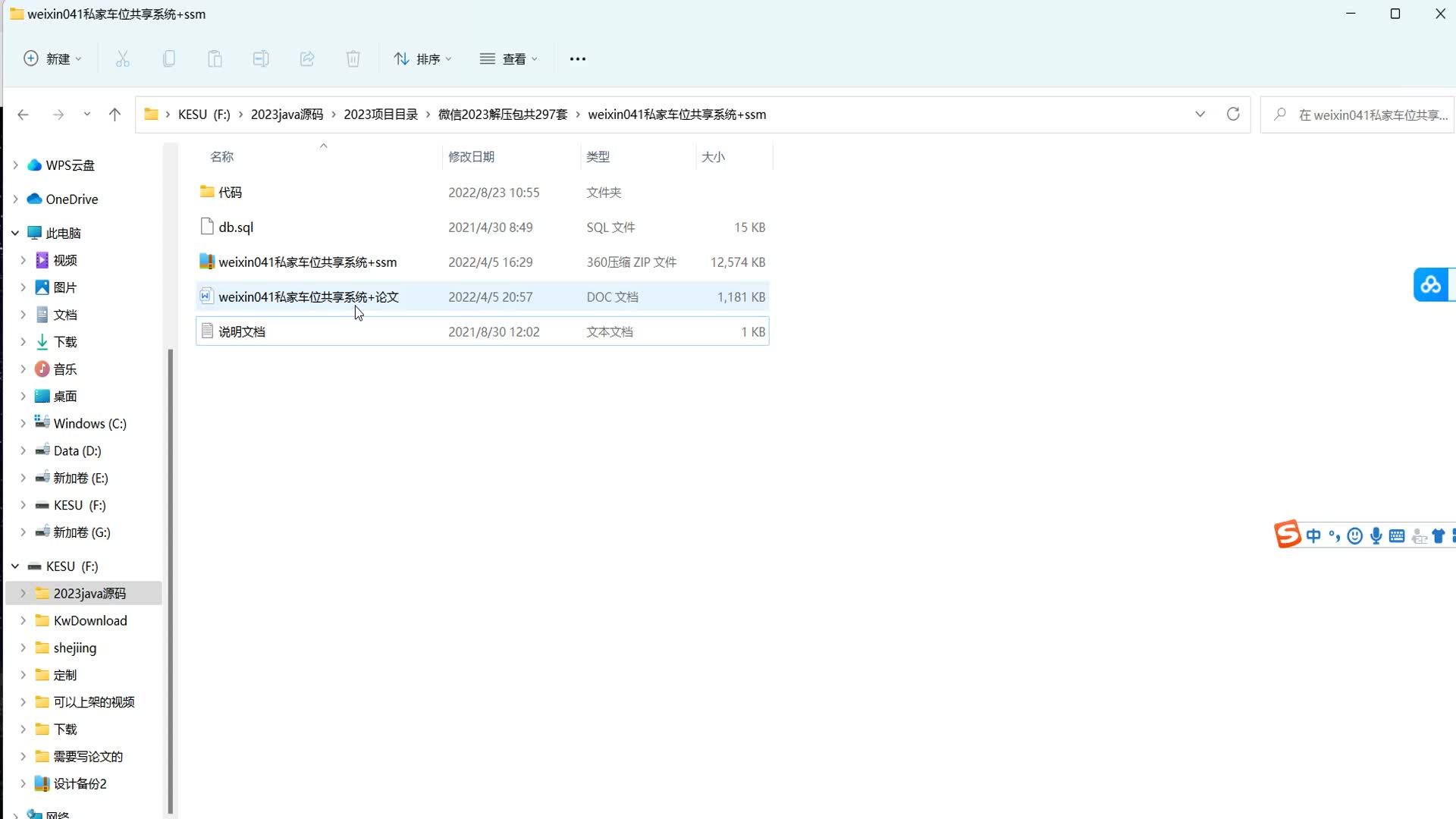Click the Cut scissors icon
The image size is (1456, 819).
pos(123,59)
